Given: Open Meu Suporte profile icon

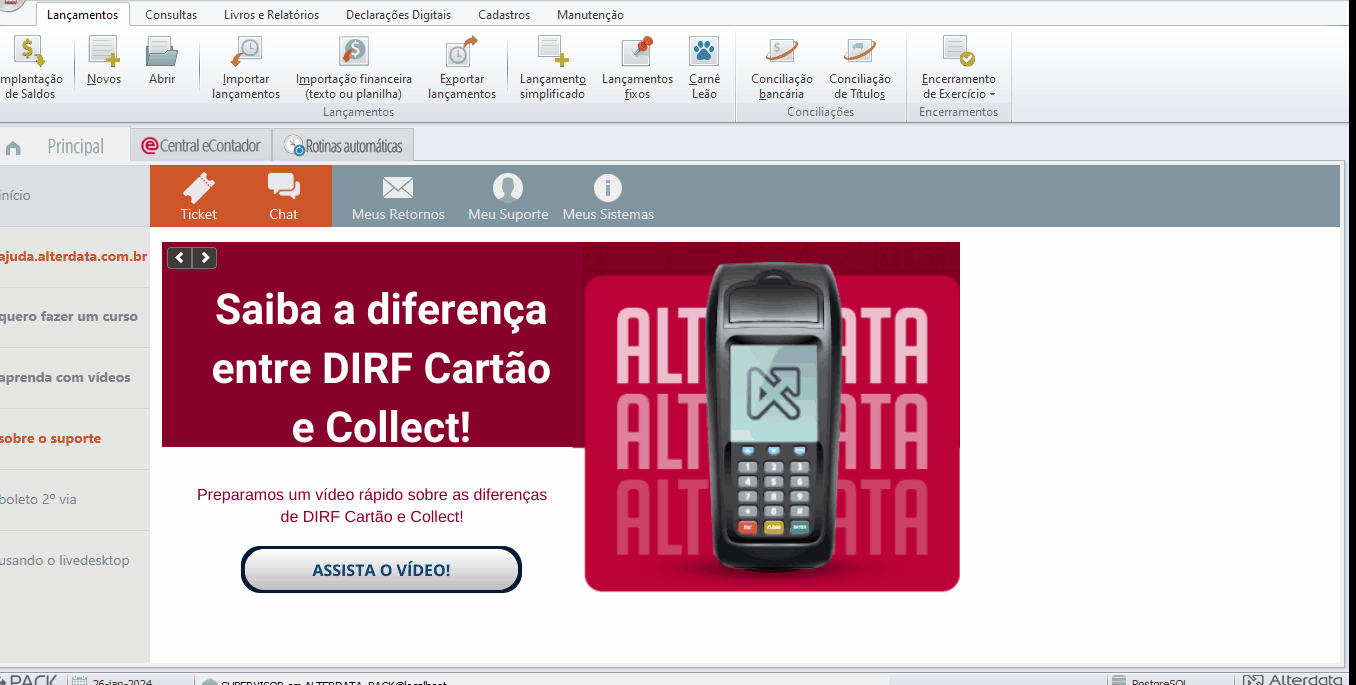Looking at the screenshot, I should [508, 196].
